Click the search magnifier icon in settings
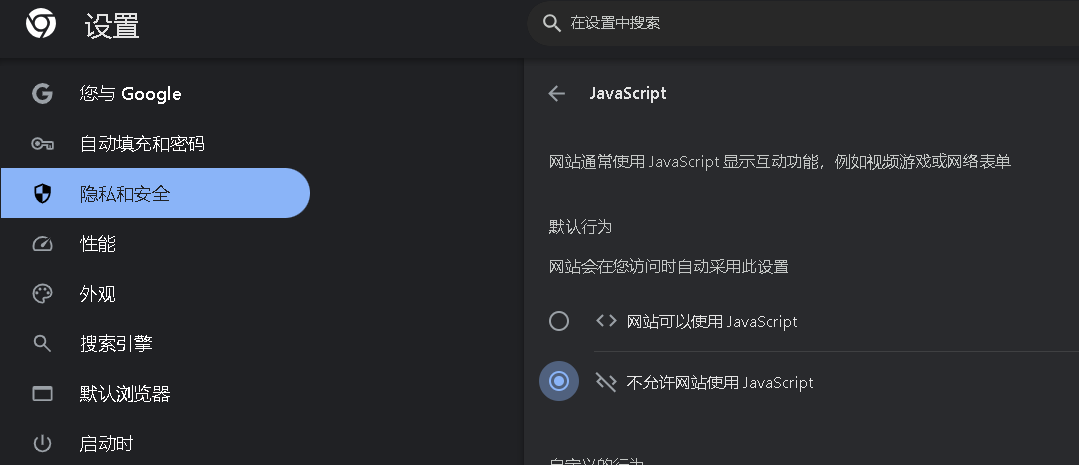Viewport: 1079px width, 465px height. 552,23
